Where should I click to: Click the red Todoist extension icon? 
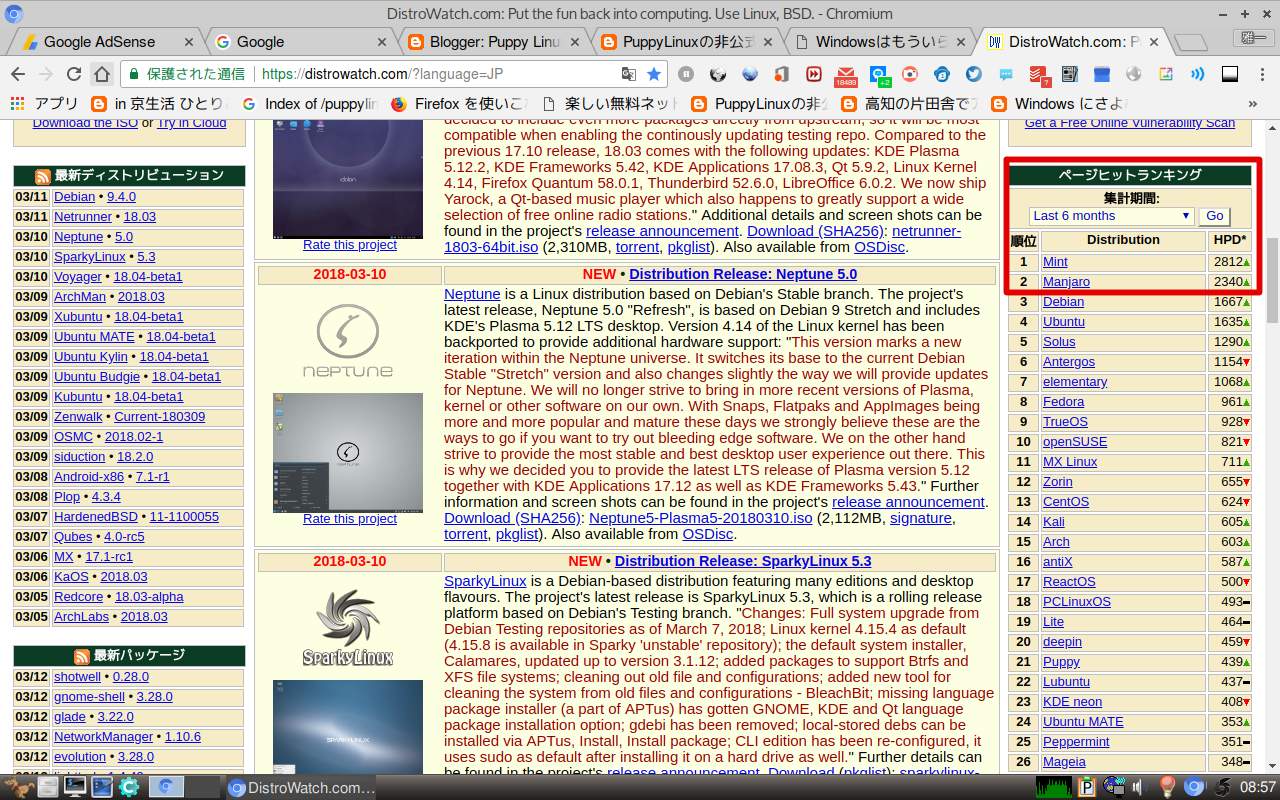1039,75
